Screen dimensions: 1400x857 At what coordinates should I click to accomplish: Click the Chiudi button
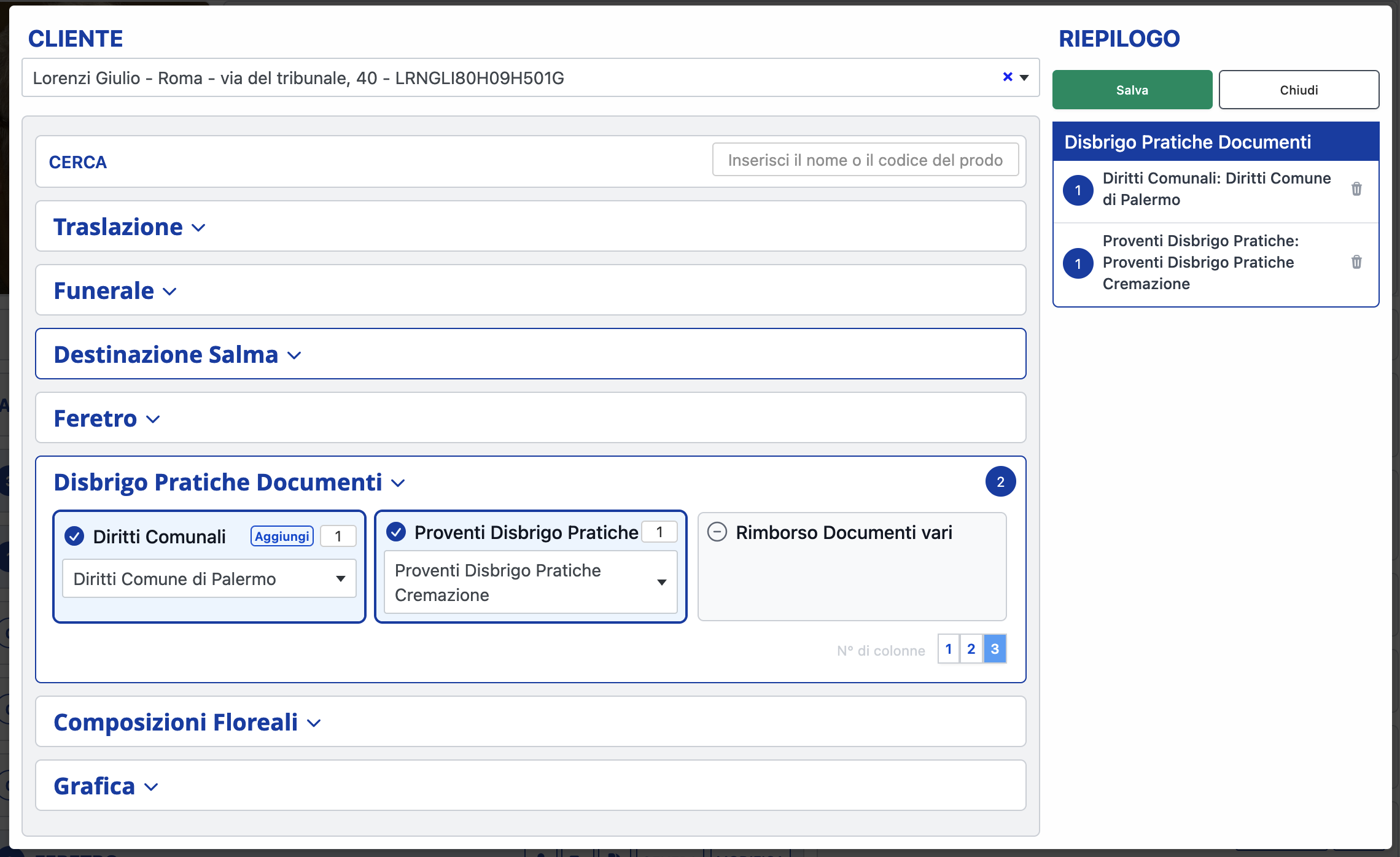pyautogui.click(x=1298, y=90)
